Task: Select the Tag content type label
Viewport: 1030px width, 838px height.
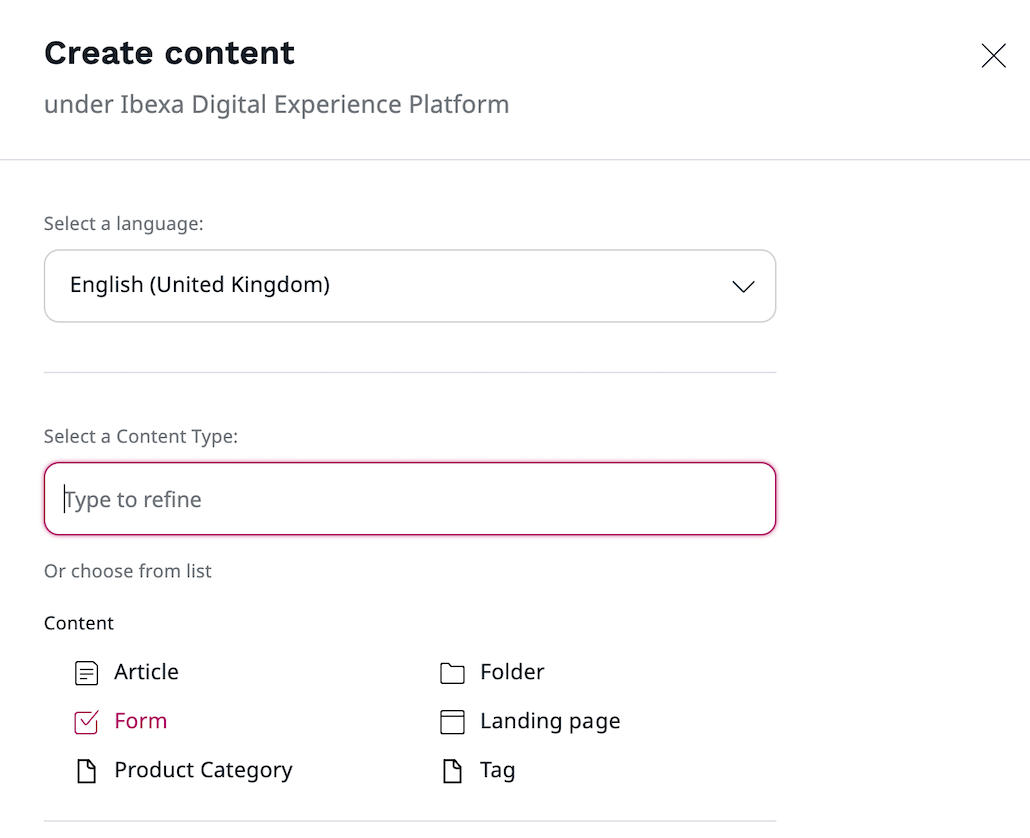Action: 497,770
